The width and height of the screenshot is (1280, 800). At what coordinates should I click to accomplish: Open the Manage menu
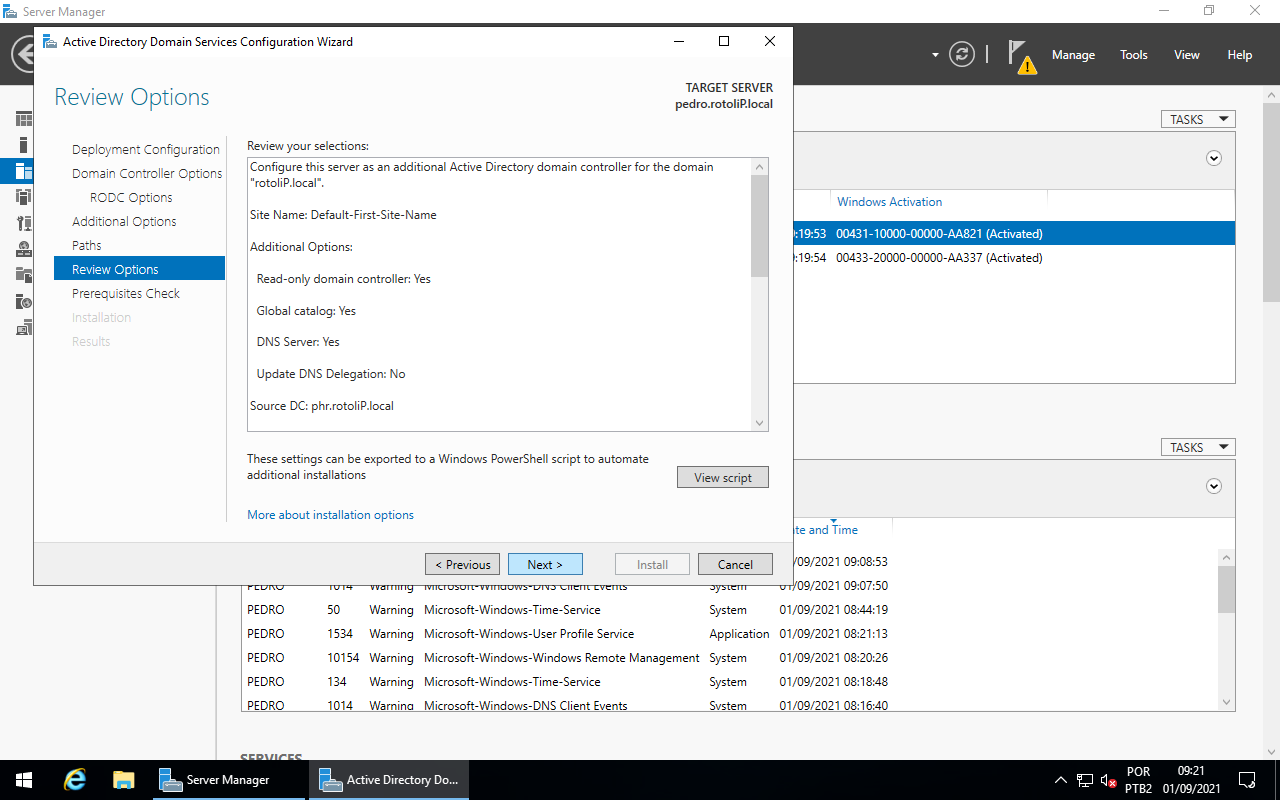click(x=1073, y=55)
